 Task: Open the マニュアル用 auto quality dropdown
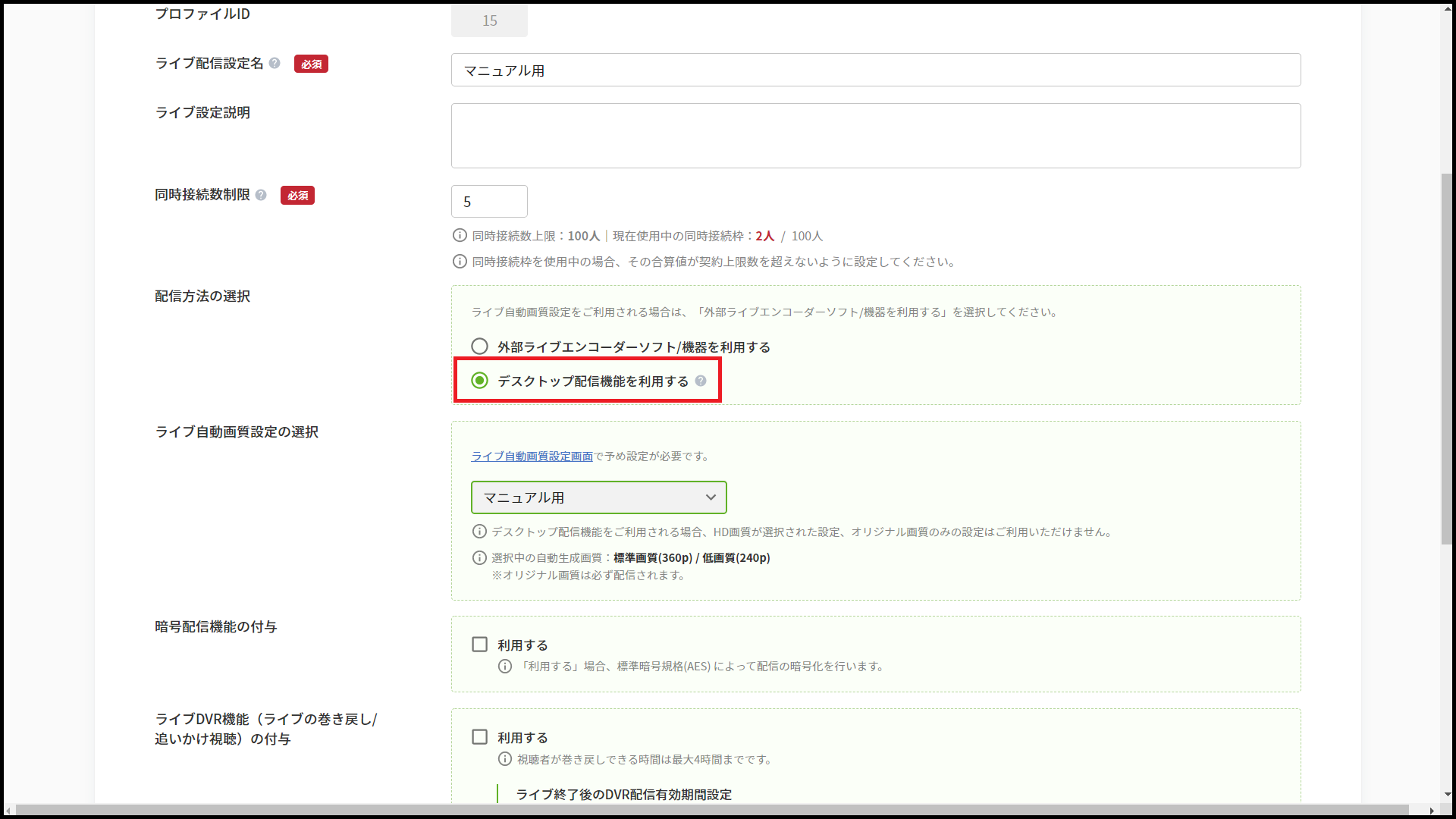[598, 497]
